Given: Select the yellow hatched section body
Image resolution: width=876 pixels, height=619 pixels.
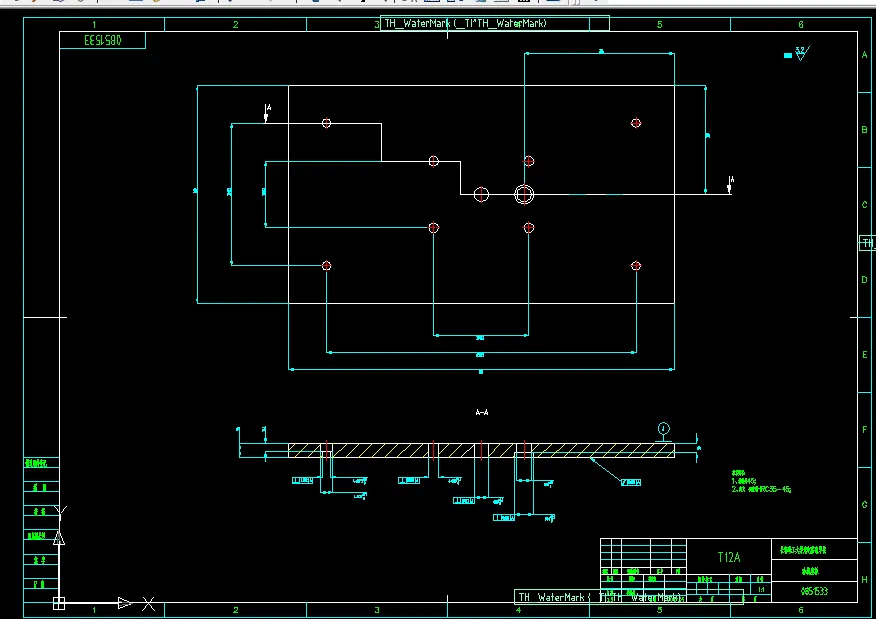Looking at the screenshot, I should point(481,450).
